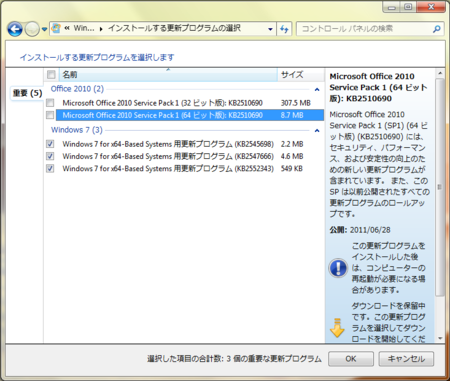Open the recent pages dropdown arrow
The height and width of the screenshot is (381, 450).
pyautogui.click(x=44, y=29)
